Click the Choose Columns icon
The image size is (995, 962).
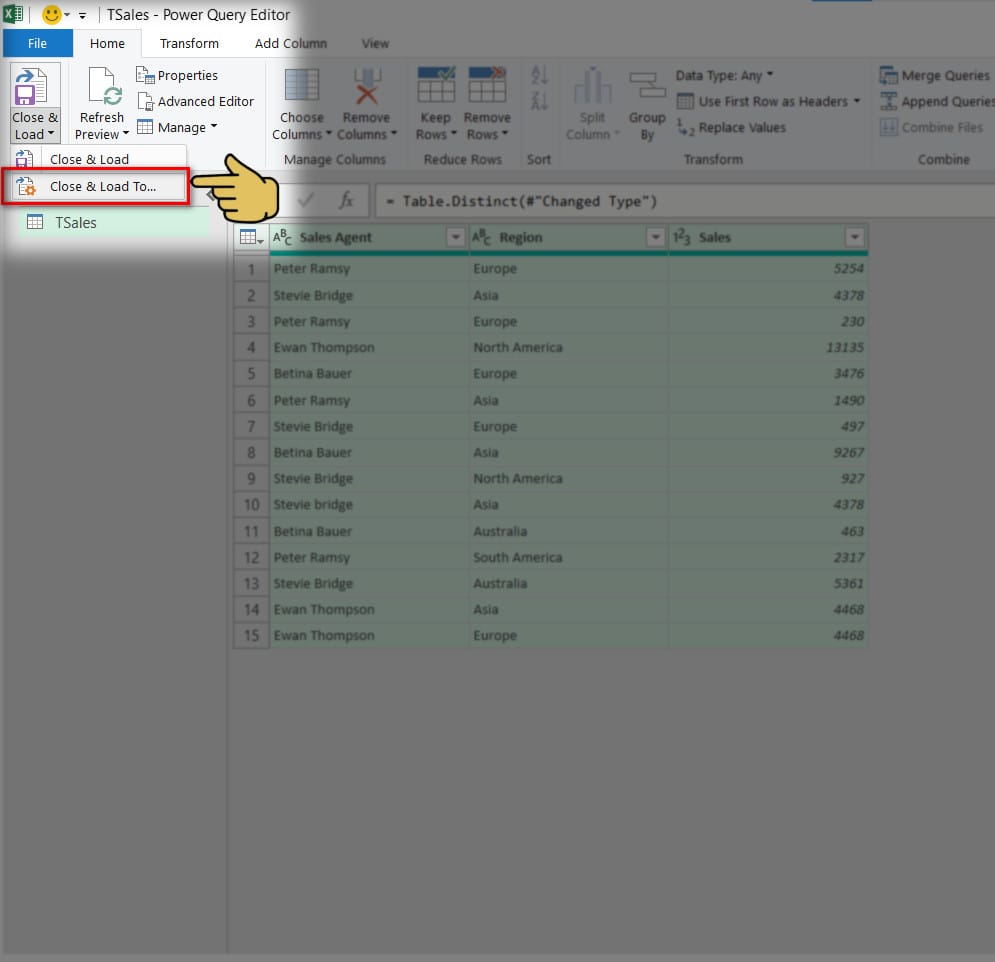click(x=301, y=88)
